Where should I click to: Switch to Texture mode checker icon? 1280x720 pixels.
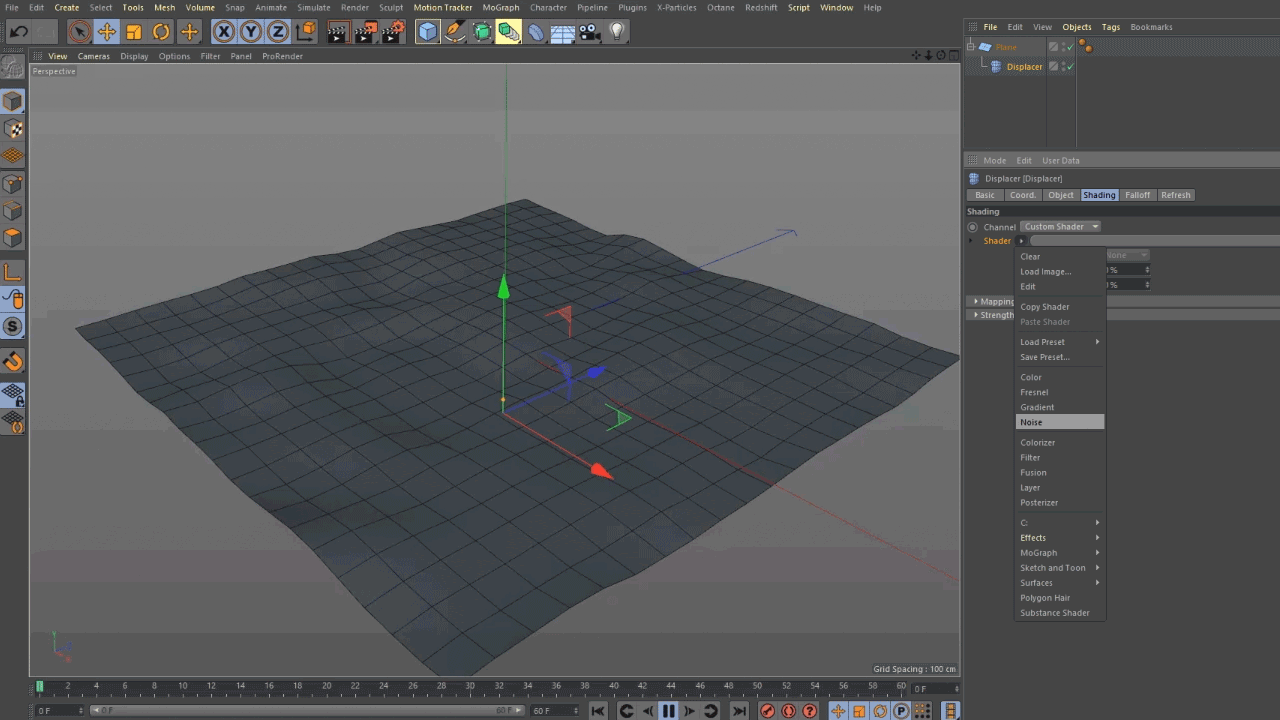tap(13, 129)
